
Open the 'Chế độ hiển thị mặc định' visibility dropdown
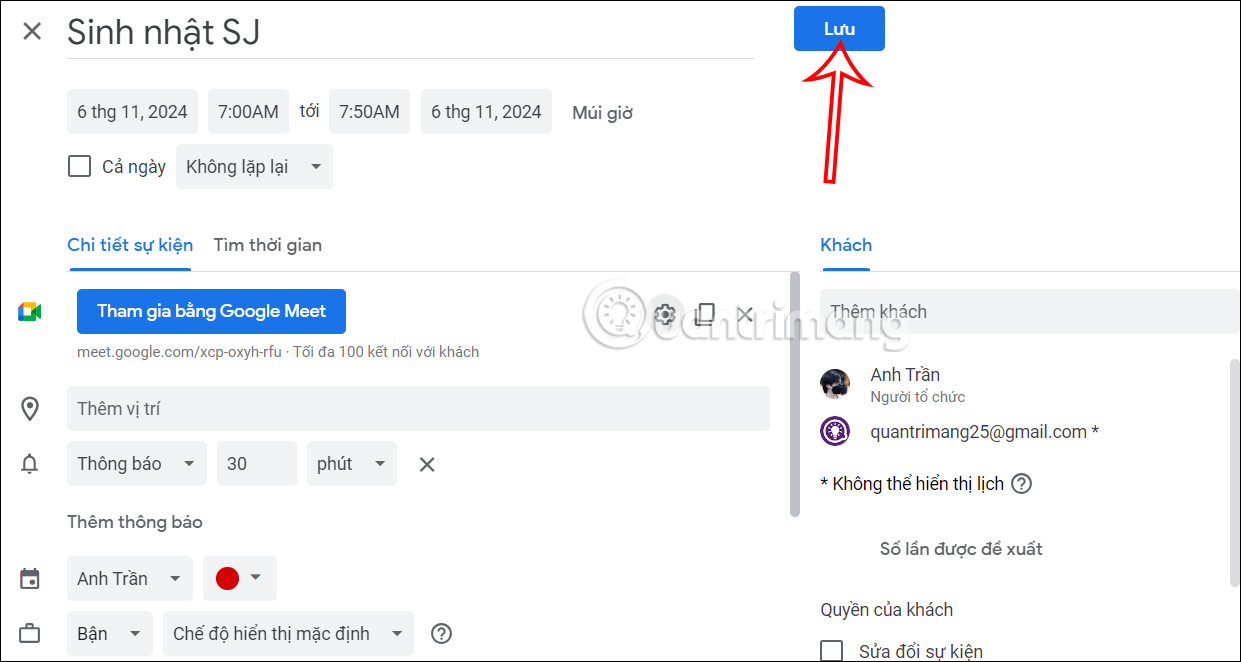click(288, 633)
